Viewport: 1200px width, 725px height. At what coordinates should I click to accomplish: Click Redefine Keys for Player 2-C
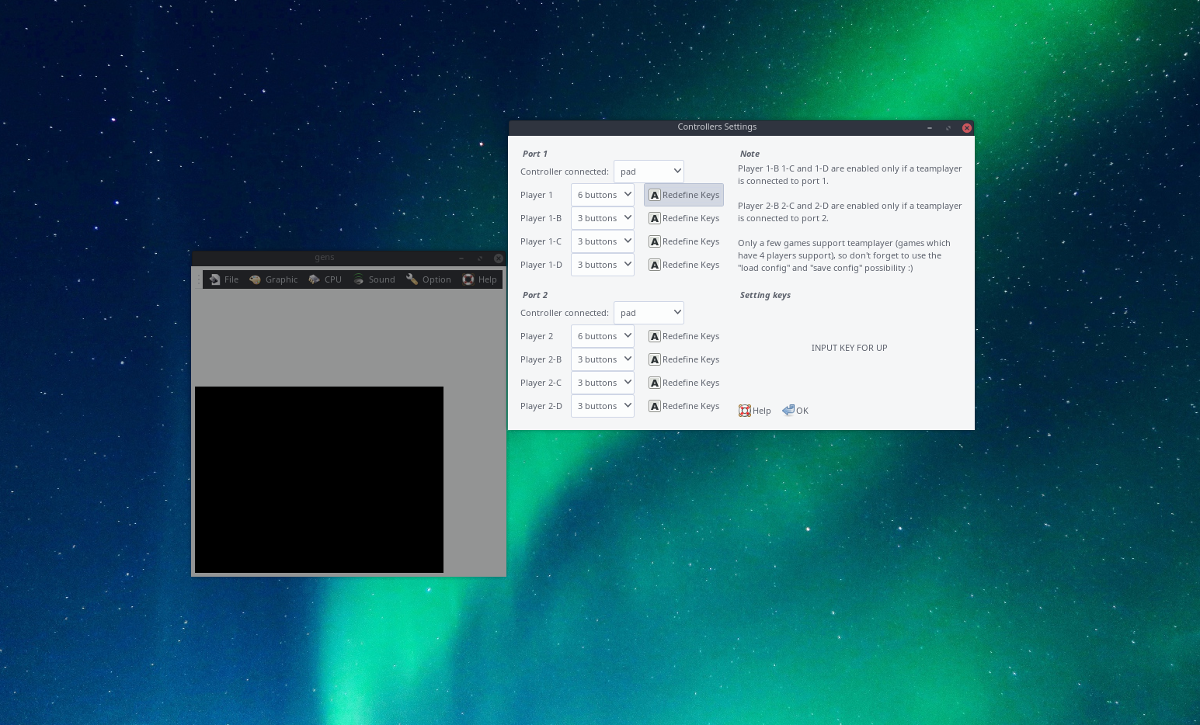pyautogui.click(x=690, y=382)
